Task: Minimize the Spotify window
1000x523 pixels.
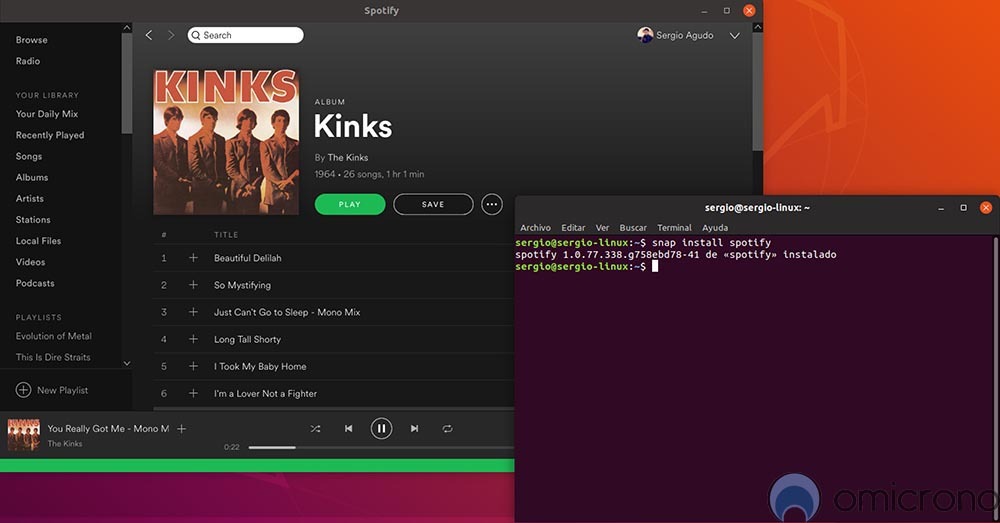Action: pyautogui.click(x=704, y=11)
